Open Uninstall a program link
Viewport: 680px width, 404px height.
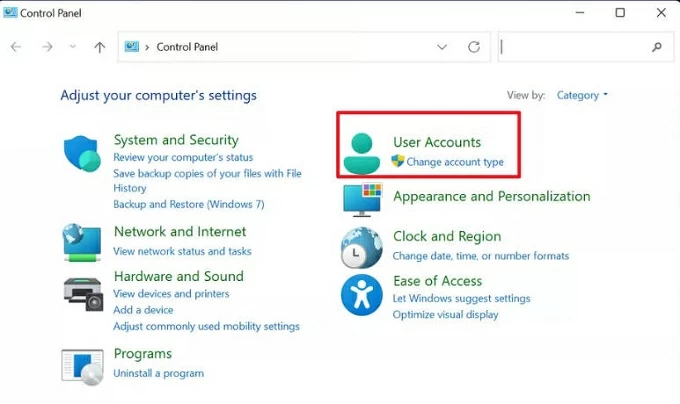coord(158,374)
